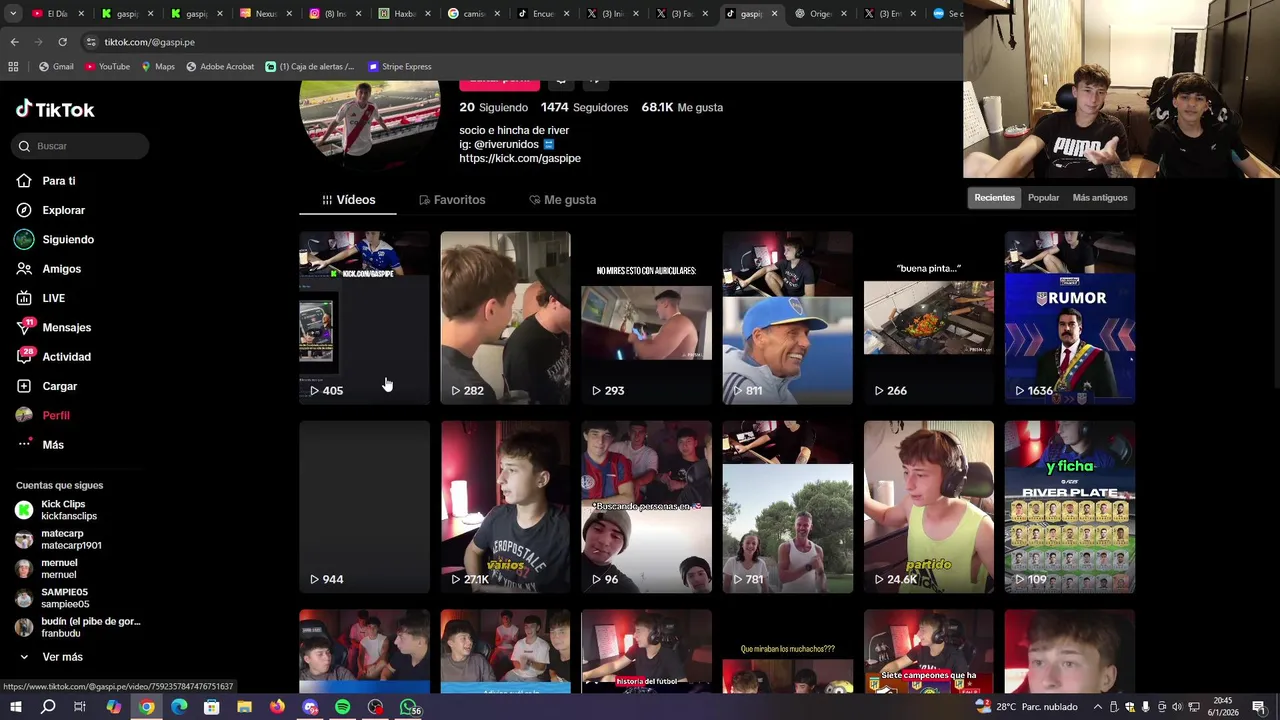1280x720 pixels.
Task: Open the Adobe Acrobat bookmark
Action: coord(220,67)
